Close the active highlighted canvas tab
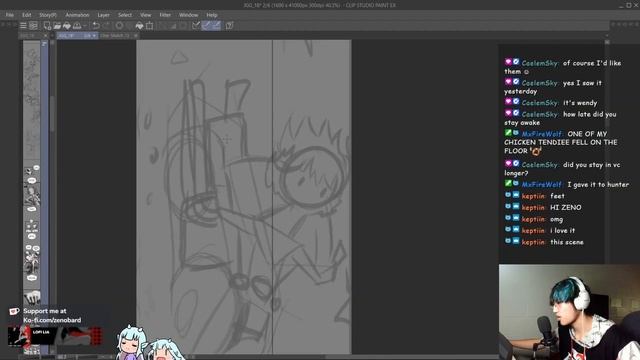This screenshot has height=360, width=640. (94, 36)
